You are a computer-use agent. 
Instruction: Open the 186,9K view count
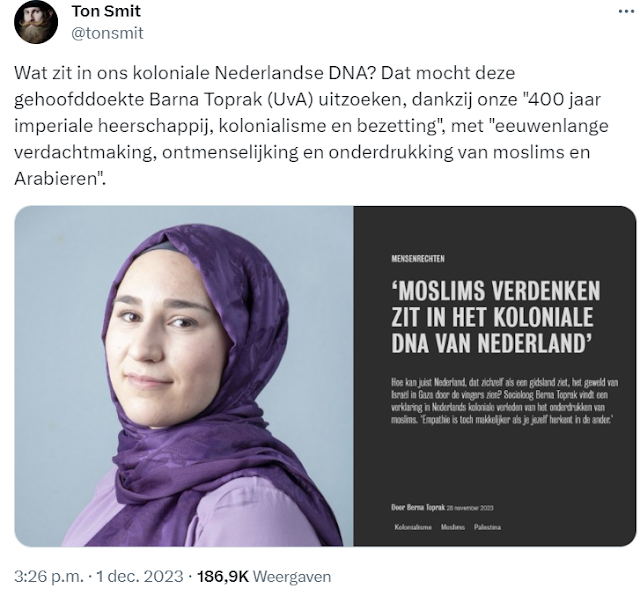coord(223,576)
